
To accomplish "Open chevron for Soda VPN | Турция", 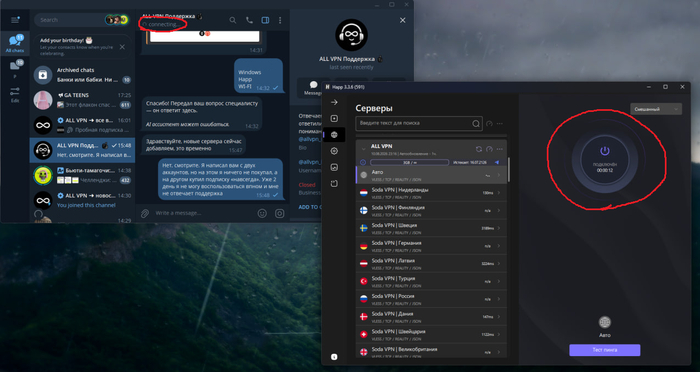I will 499,281.
